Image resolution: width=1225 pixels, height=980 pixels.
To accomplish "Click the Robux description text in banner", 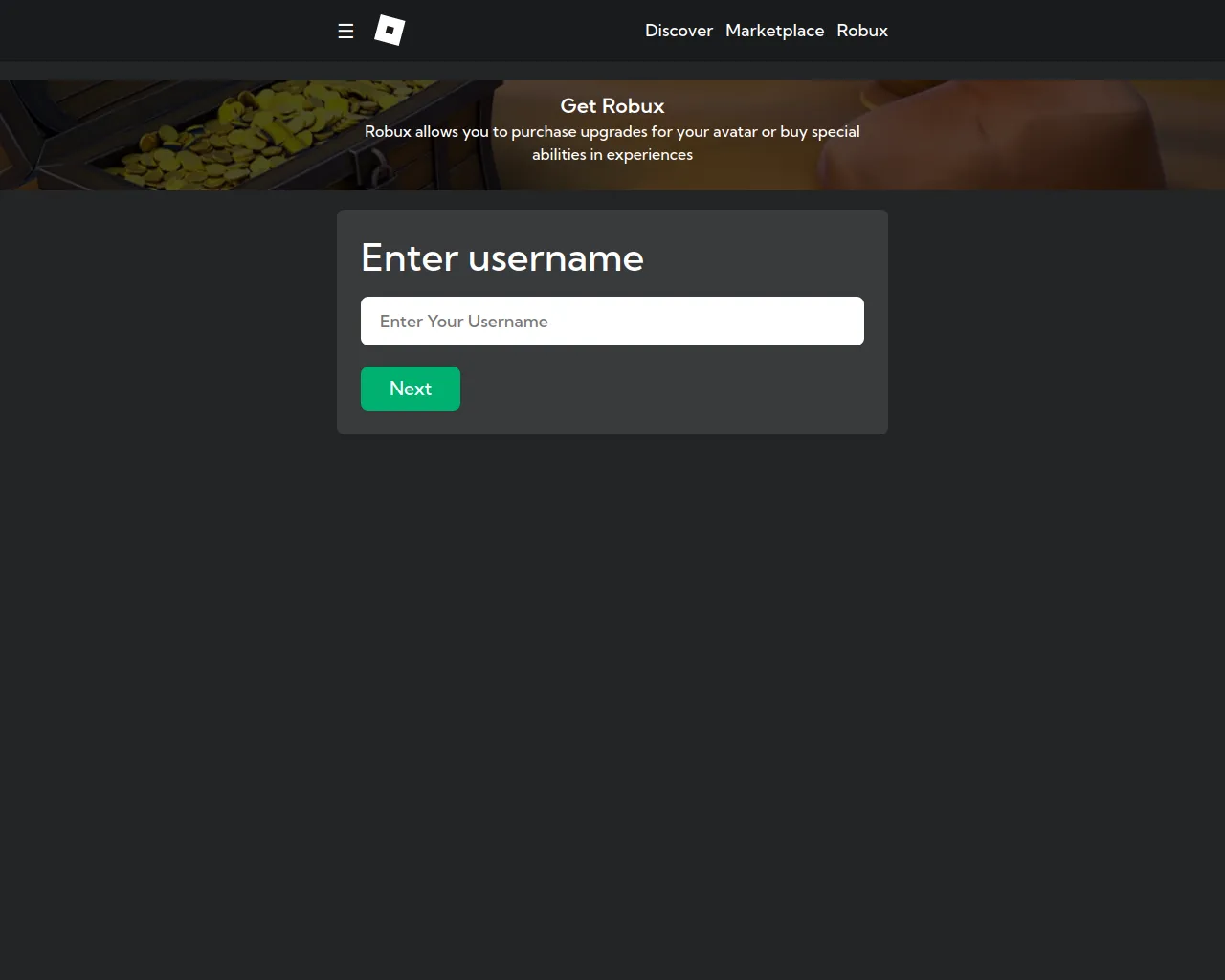I will [612, 143].
